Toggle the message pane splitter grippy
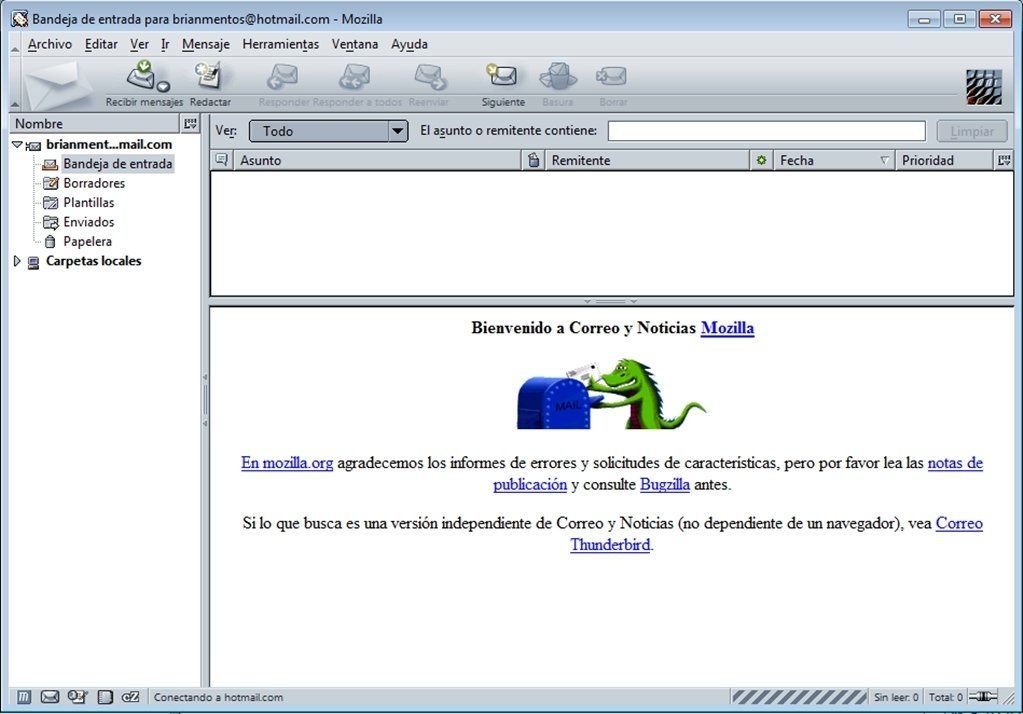 point(611,302)
